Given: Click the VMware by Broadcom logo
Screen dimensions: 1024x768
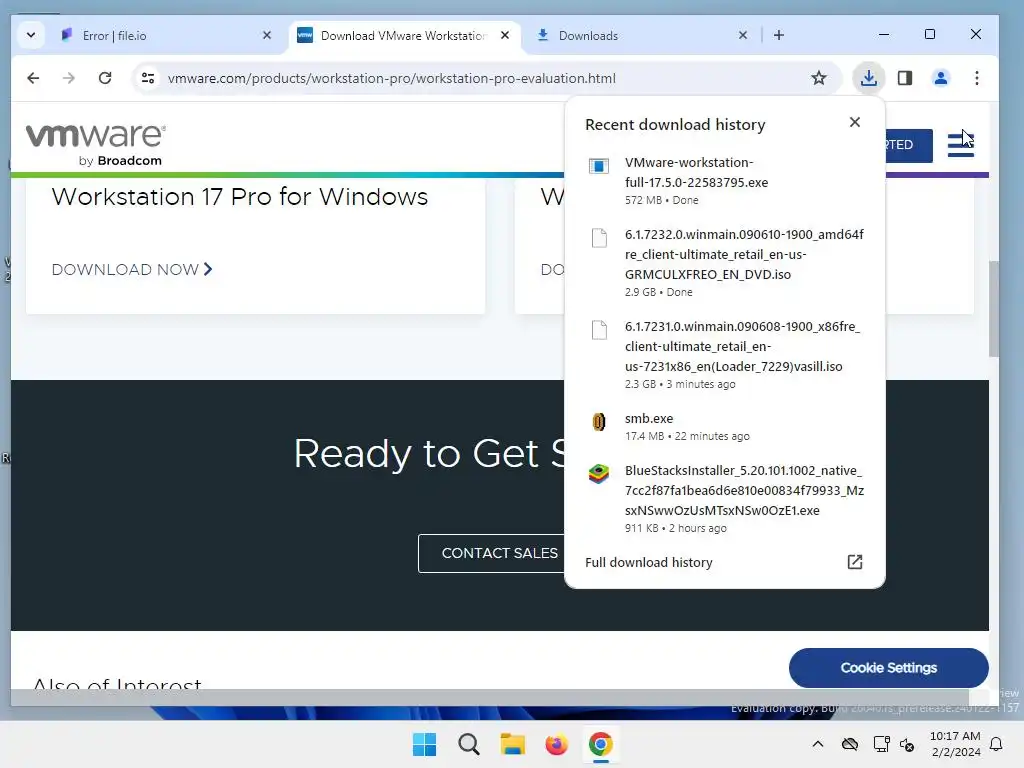Looking at the screenshot, I should point(95,144).
